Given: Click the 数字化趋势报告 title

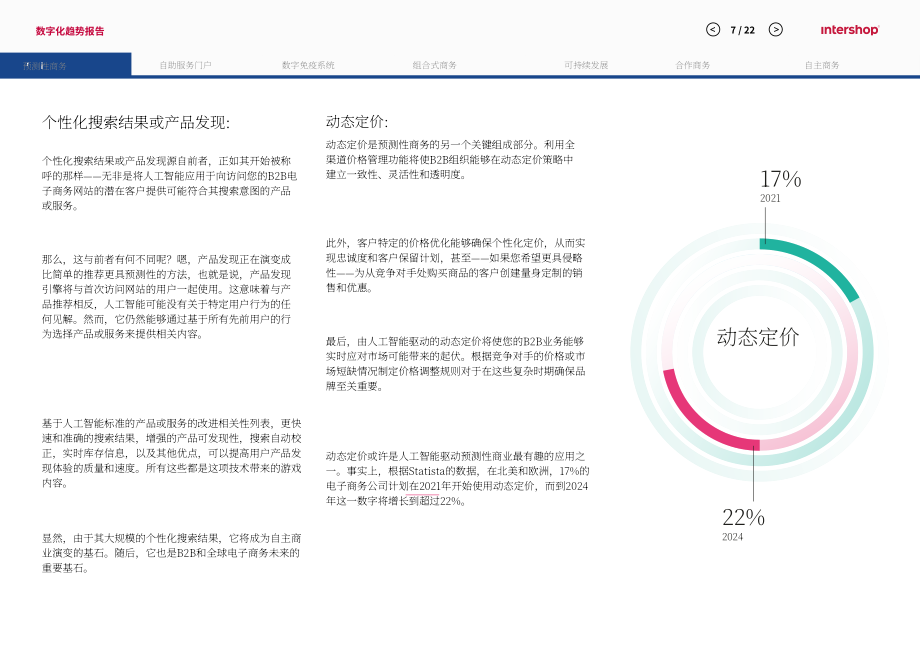Looking at the screenshot, I should 70,31.
